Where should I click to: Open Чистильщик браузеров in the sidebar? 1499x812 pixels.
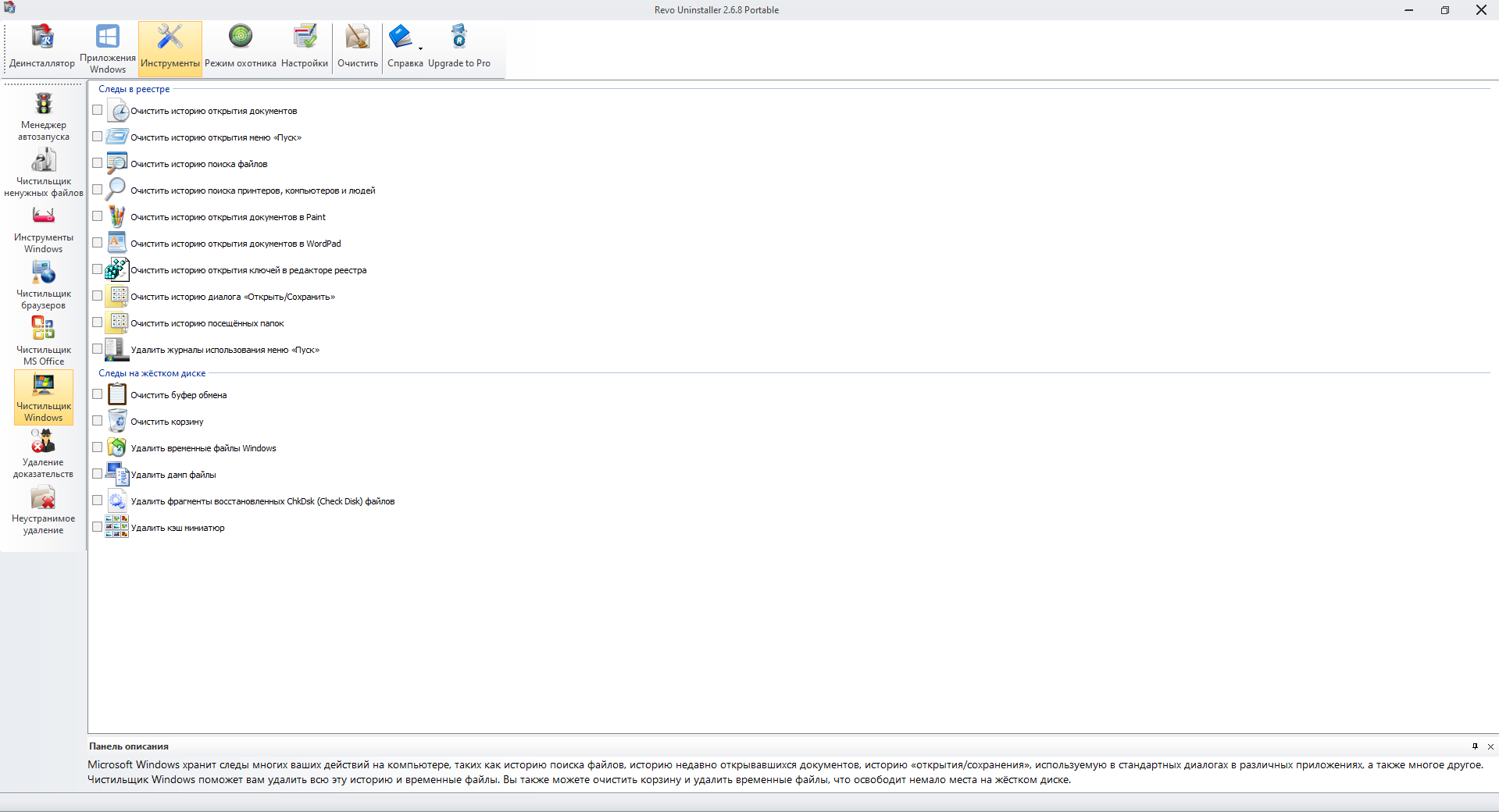(x=44, y=285)
